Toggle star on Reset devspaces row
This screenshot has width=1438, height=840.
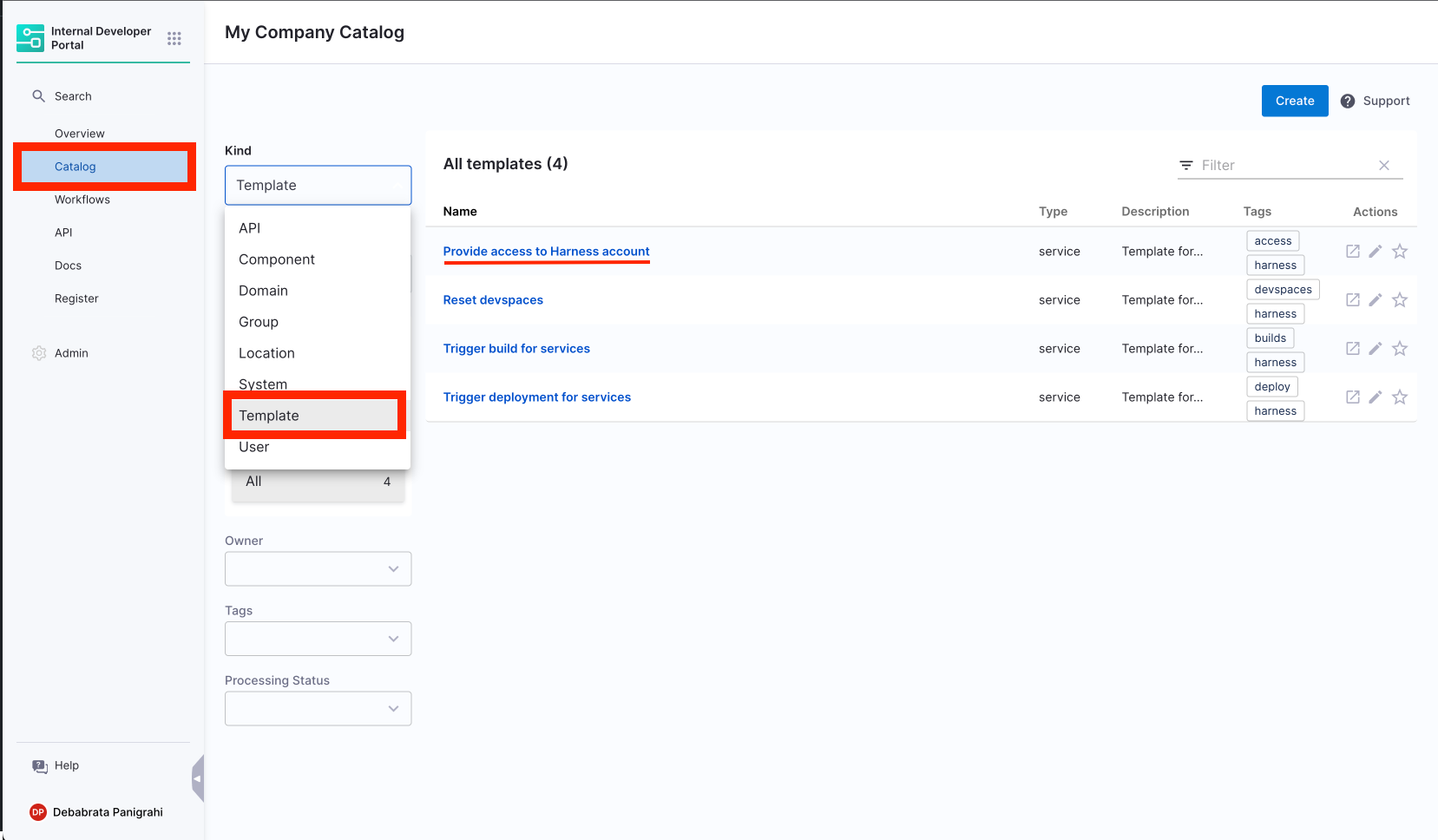coord(1400,300)
